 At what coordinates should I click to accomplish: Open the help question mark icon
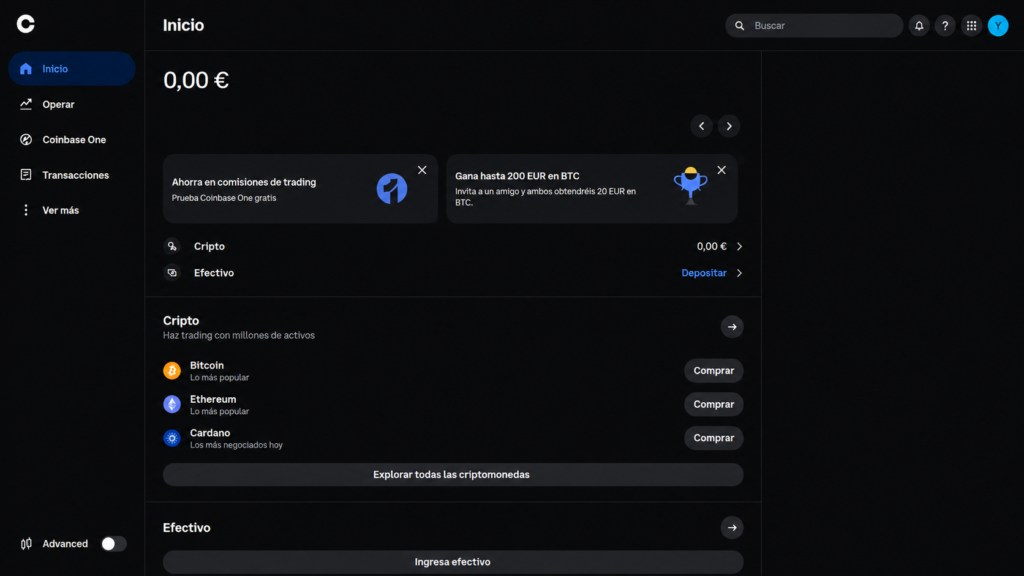click(x=945, y=25)
